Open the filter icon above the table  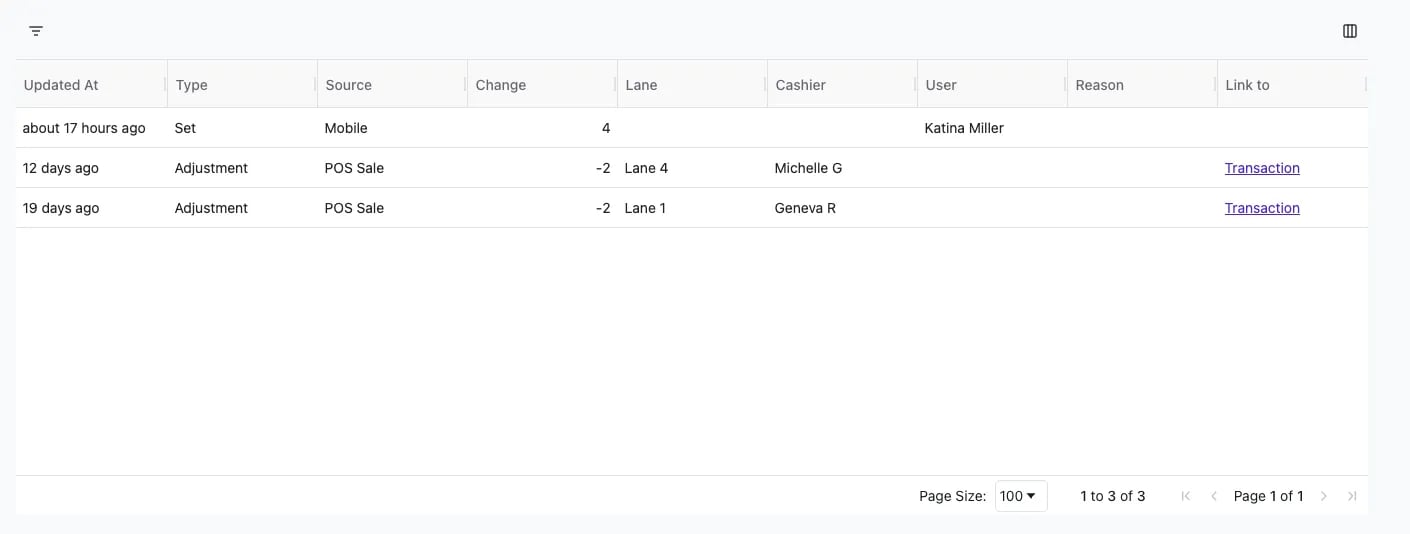coord(36,31)
